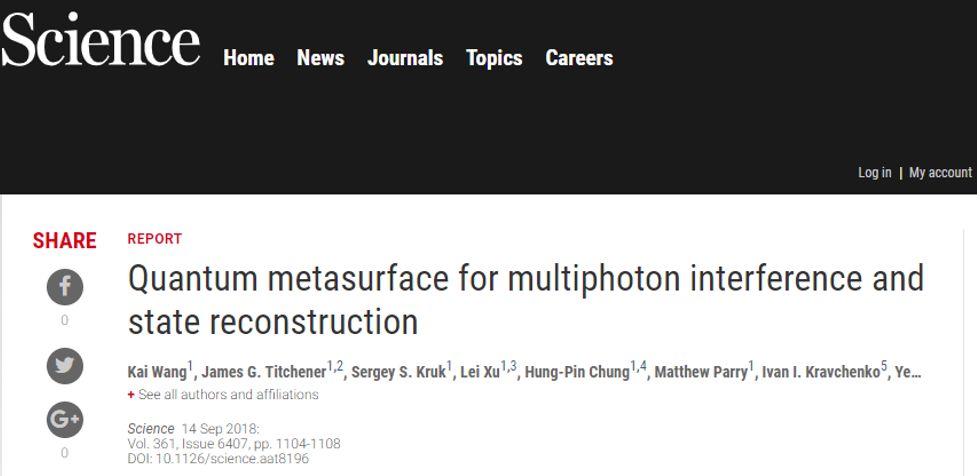
Task: Open author James G. Titchener
Action: click(264, 373)
